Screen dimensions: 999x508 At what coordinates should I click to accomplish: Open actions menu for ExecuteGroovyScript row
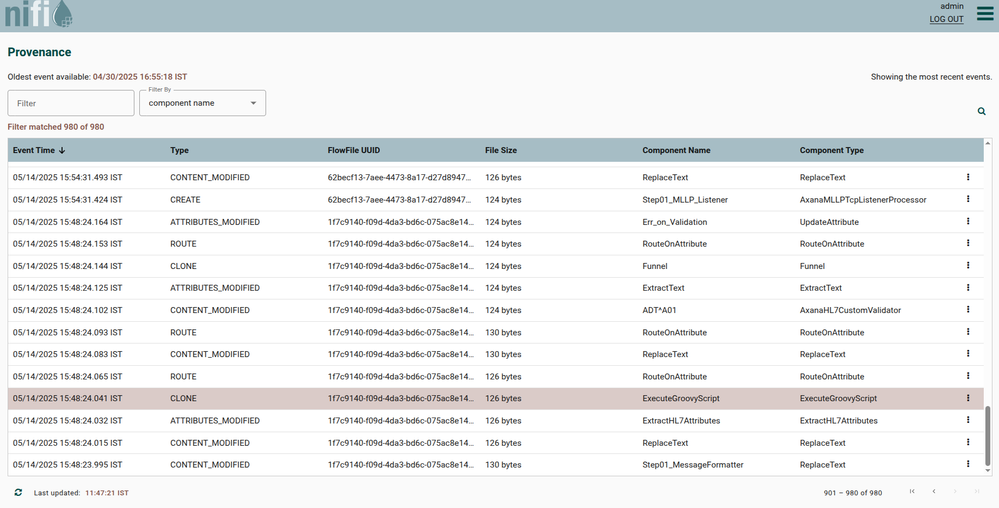[968, 398]
